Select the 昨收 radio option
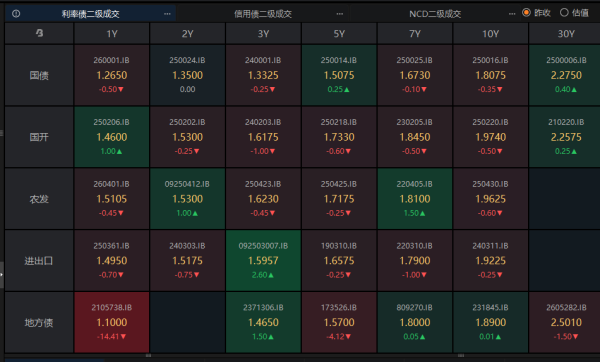This screenshot has height=362, width=600. click(x=536, y=13)
